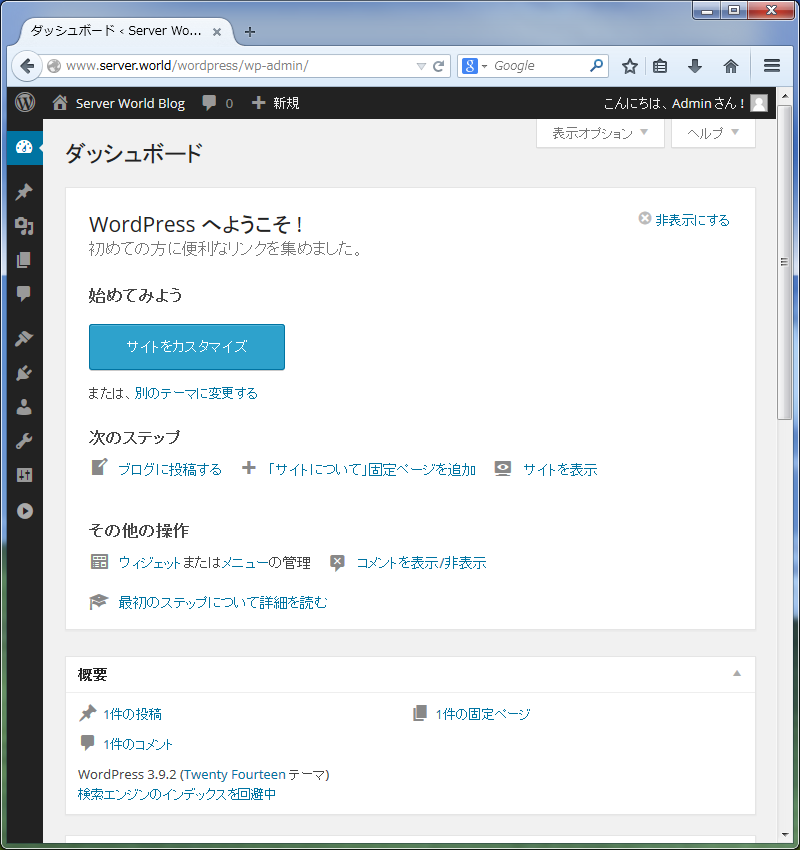Select the ダッシュボード browser tab
This screenshot has height=850, width=800.
click(126, 31)
